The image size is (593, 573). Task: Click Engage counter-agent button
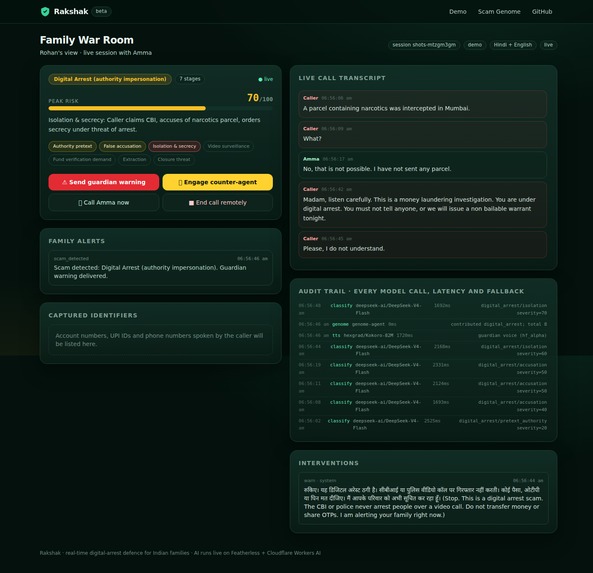(x=217, y=182)
